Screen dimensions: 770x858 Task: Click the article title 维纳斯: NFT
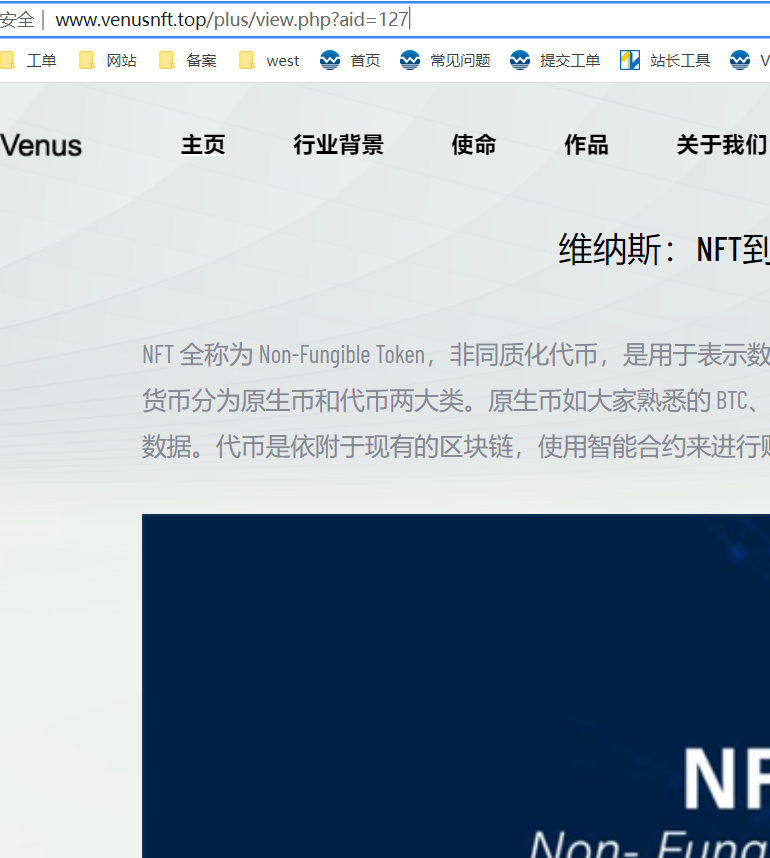point(662,249)
